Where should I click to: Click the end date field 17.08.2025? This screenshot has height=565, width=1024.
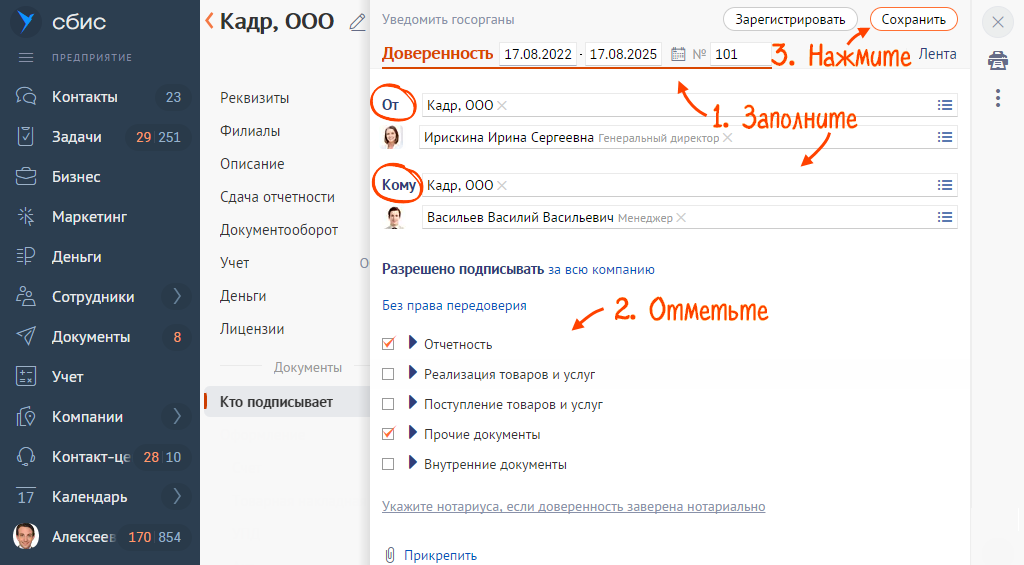coord(623,54)
